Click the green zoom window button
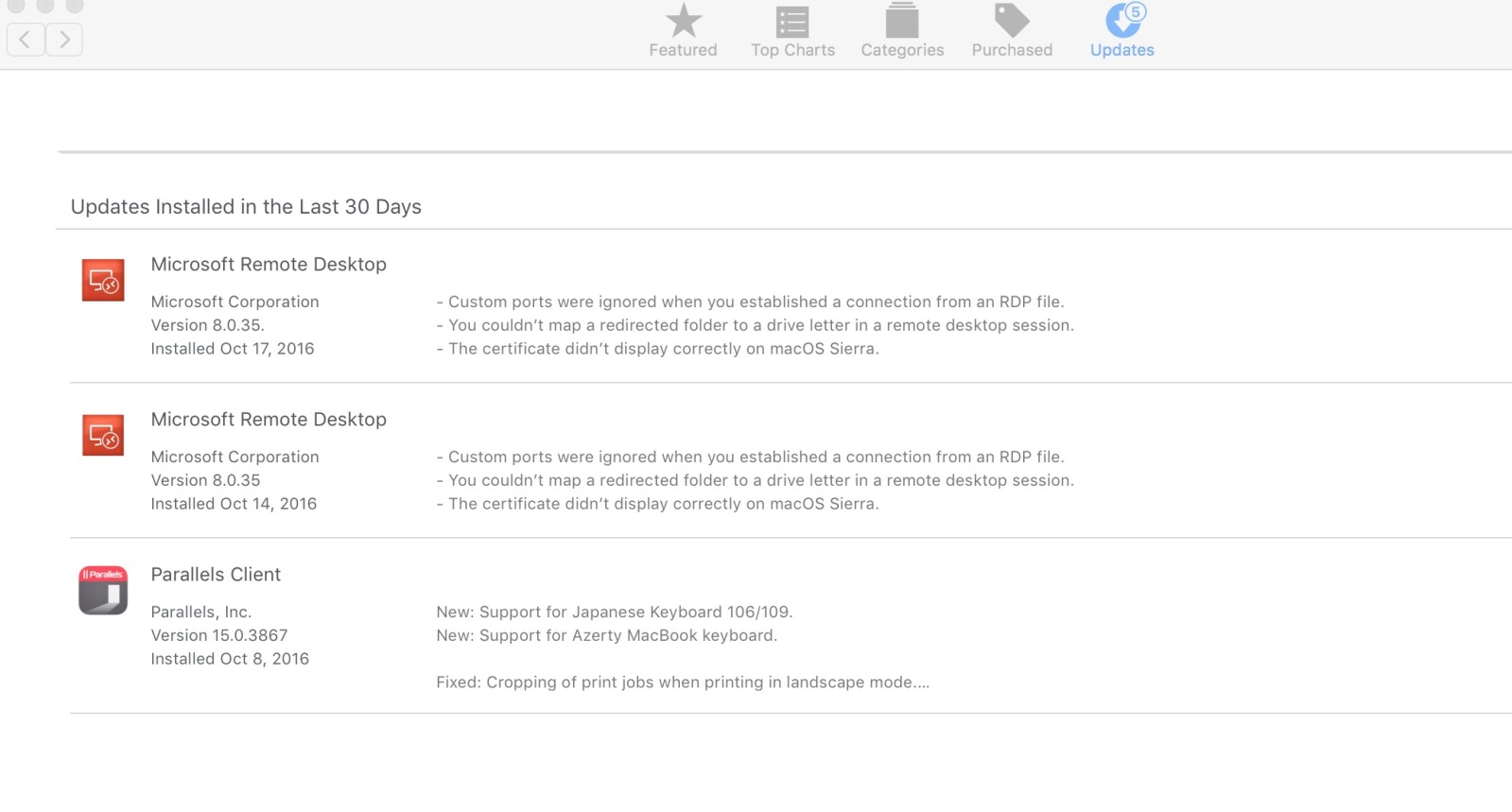 point(75,5)
